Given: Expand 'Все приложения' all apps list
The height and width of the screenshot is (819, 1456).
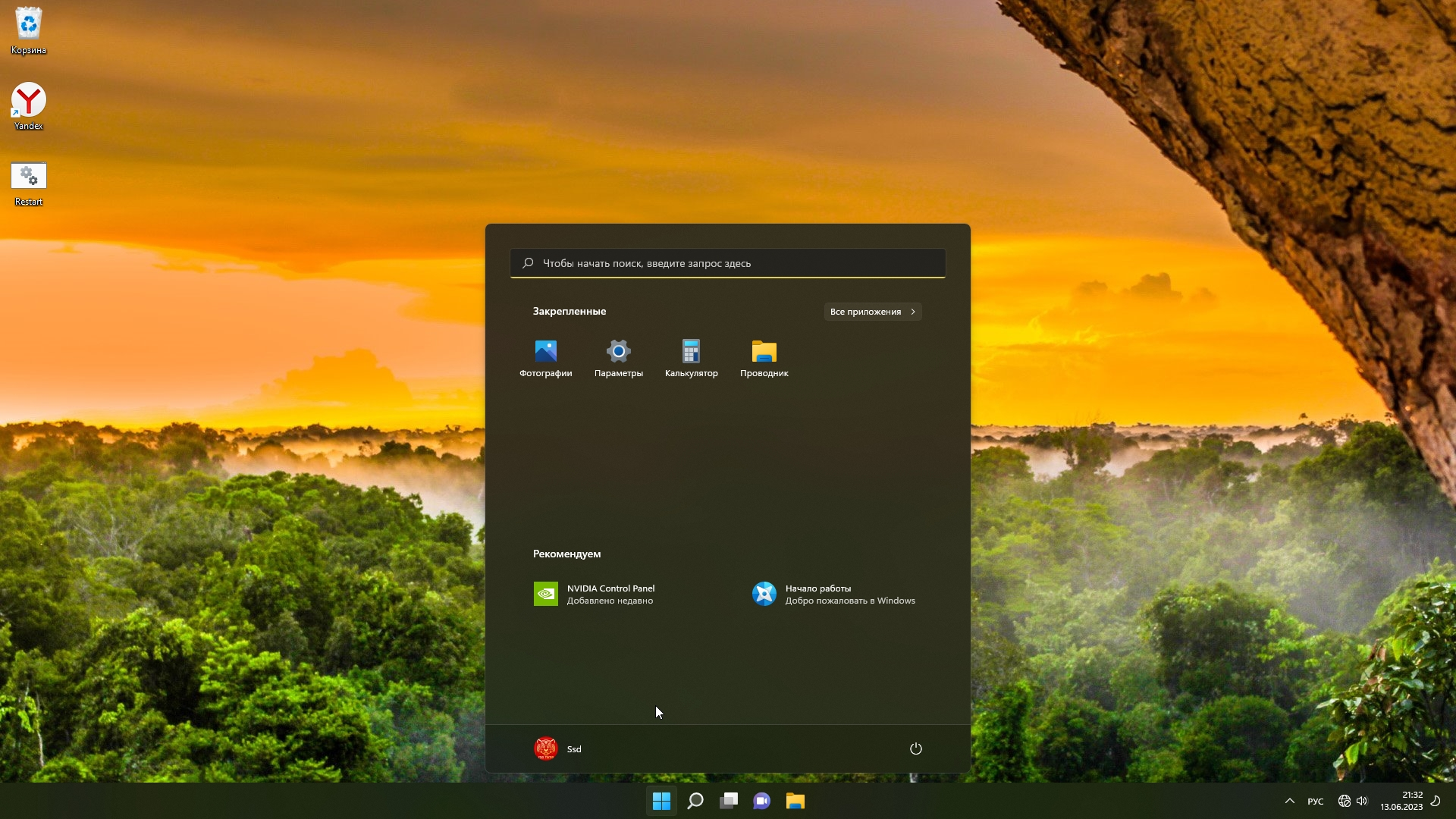Looking at the screenshot, I should [x=872, y=312].
